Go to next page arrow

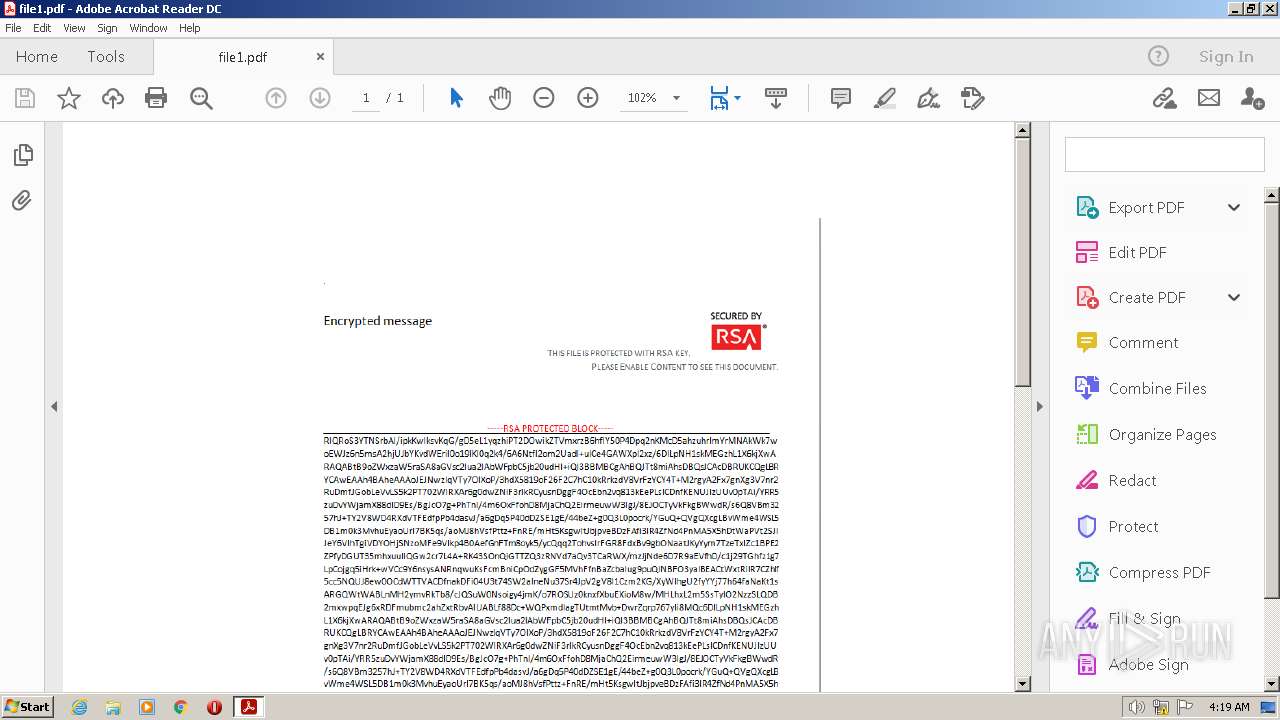coord(320,98)
